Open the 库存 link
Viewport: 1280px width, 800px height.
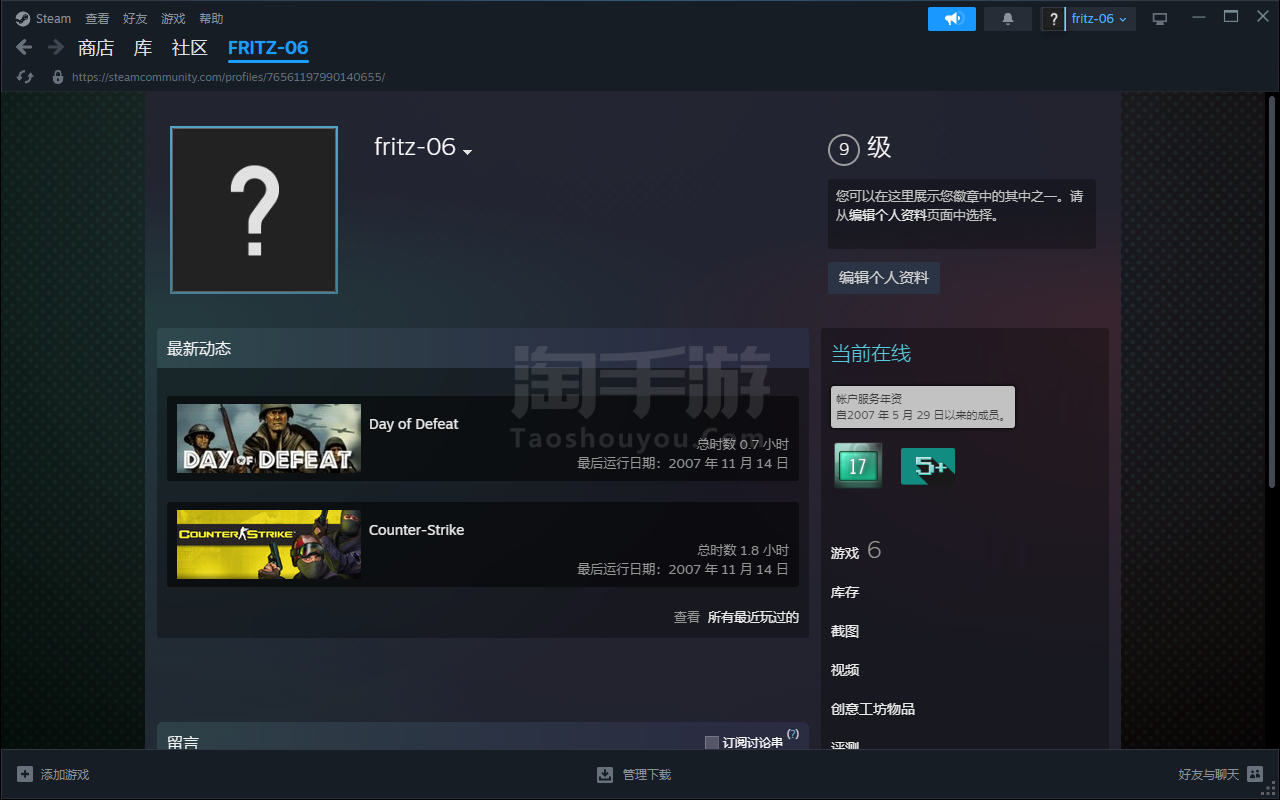point(845,593)
